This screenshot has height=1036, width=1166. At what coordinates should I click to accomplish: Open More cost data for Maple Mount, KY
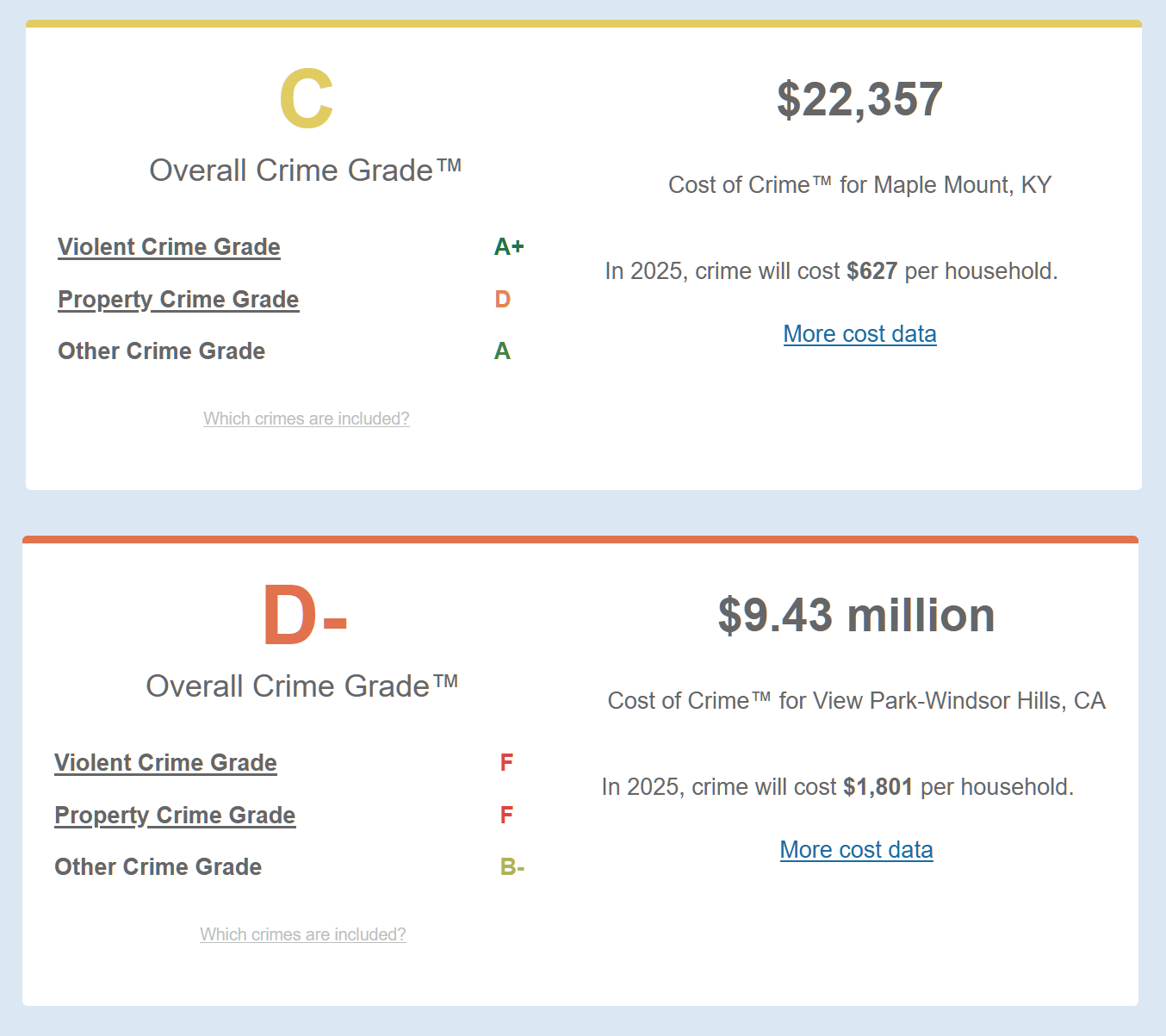[859, 334]
